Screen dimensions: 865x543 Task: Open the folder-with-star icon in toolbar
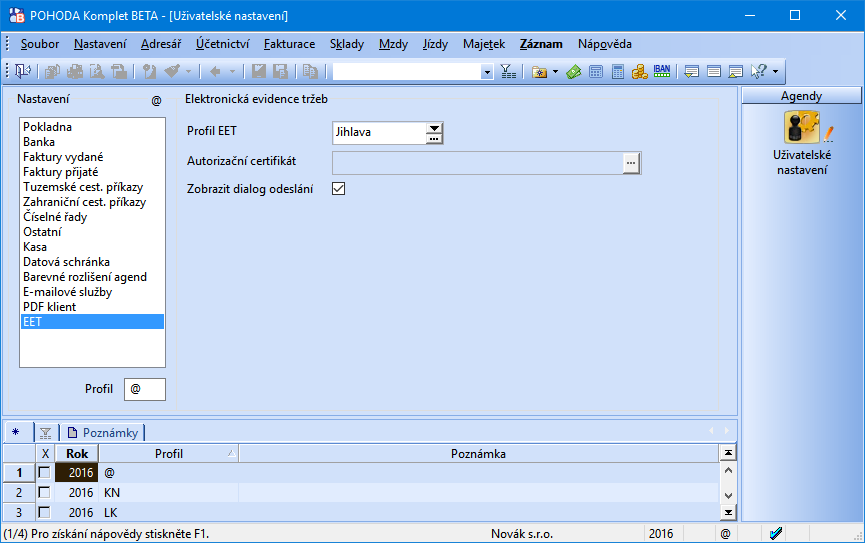539,72
